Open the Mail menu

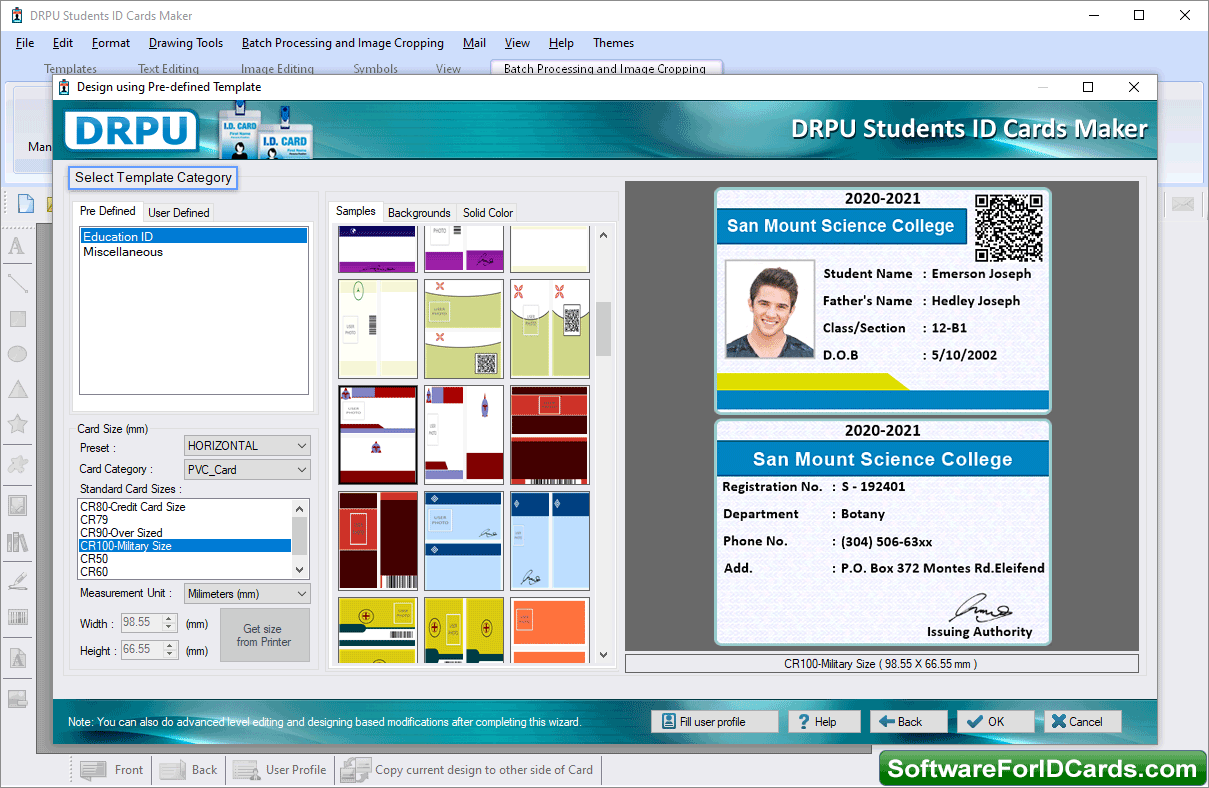tap(475, 43)
